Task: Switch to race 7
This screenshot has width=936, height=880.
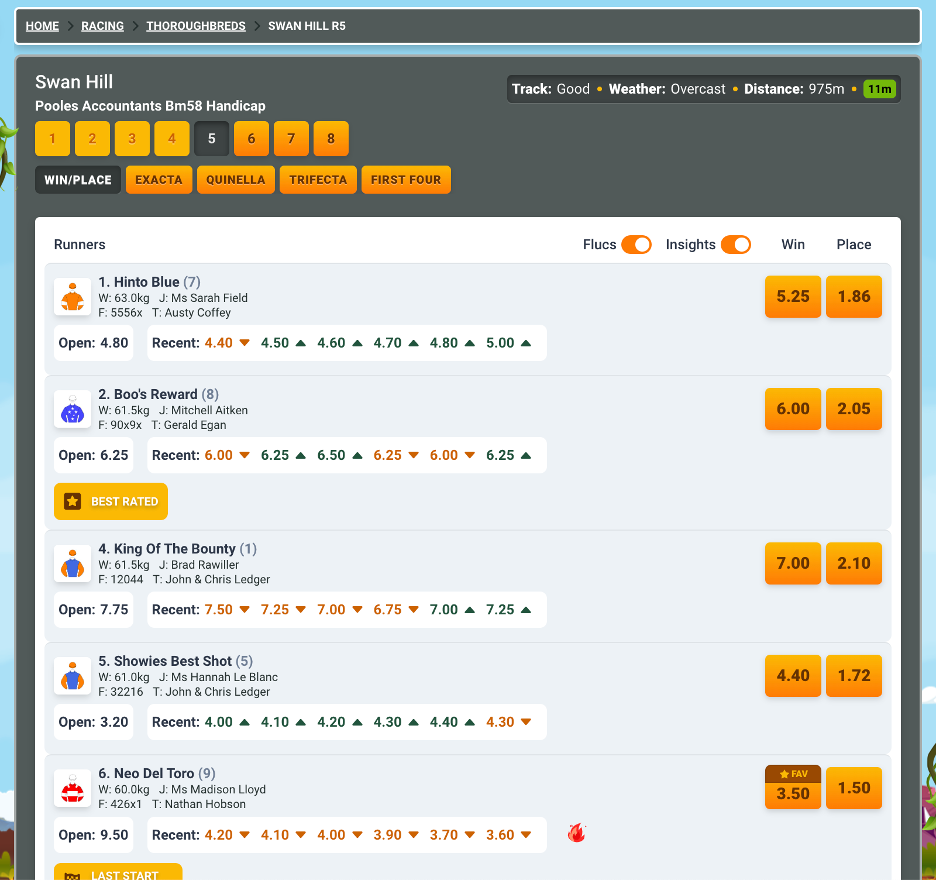Action: point(291,139)
